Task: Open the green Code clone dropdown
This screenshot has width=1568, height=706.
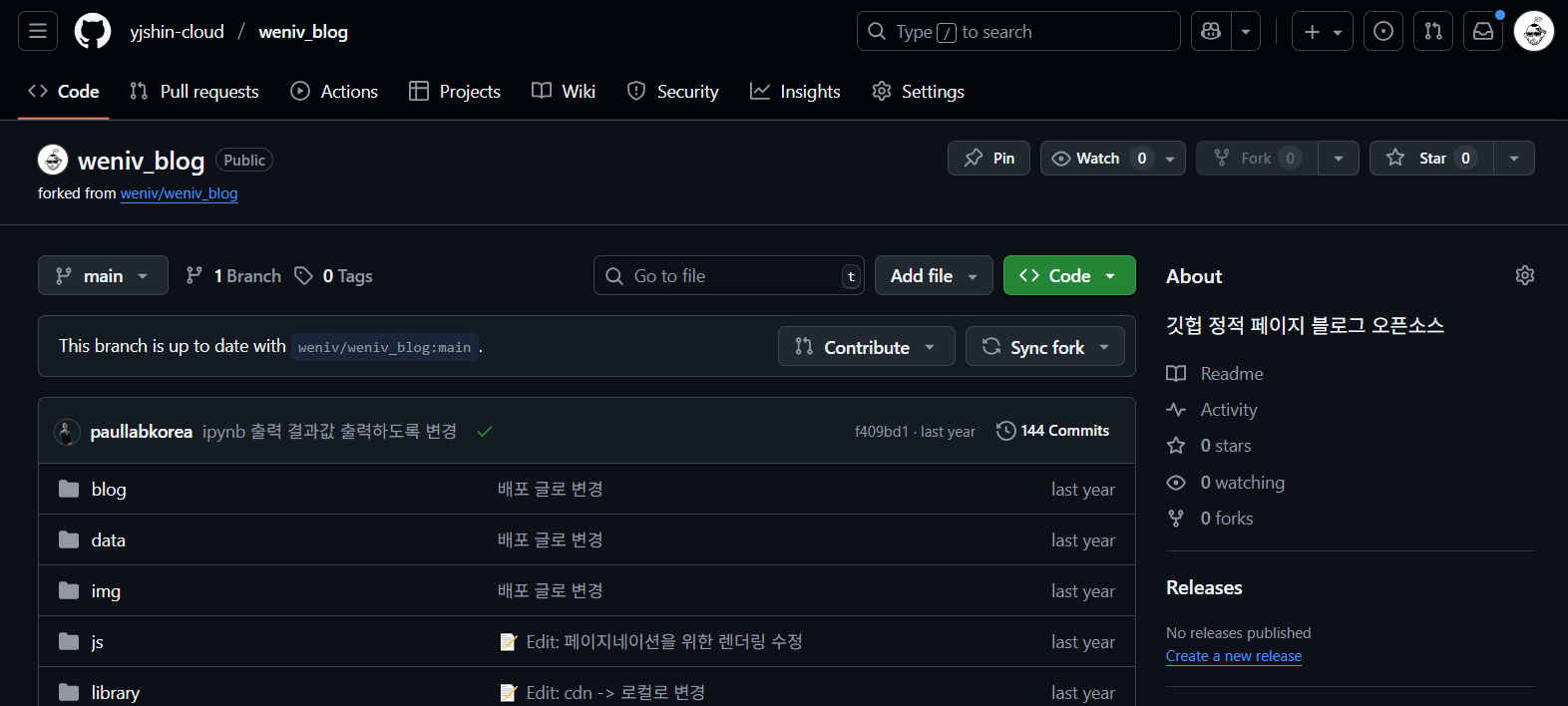Action: coord(1069,275)
